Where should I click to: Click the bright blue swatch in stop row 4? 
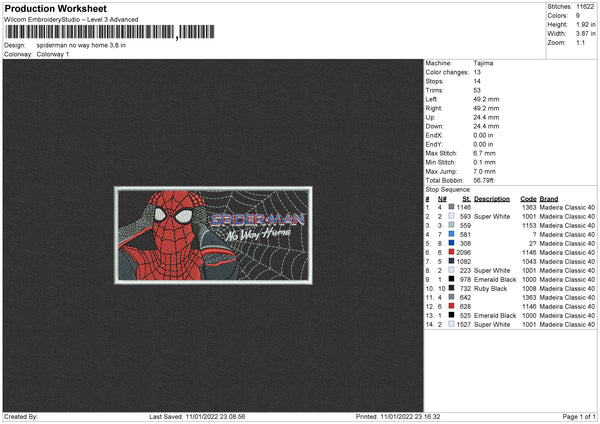[x=452, y=234]
